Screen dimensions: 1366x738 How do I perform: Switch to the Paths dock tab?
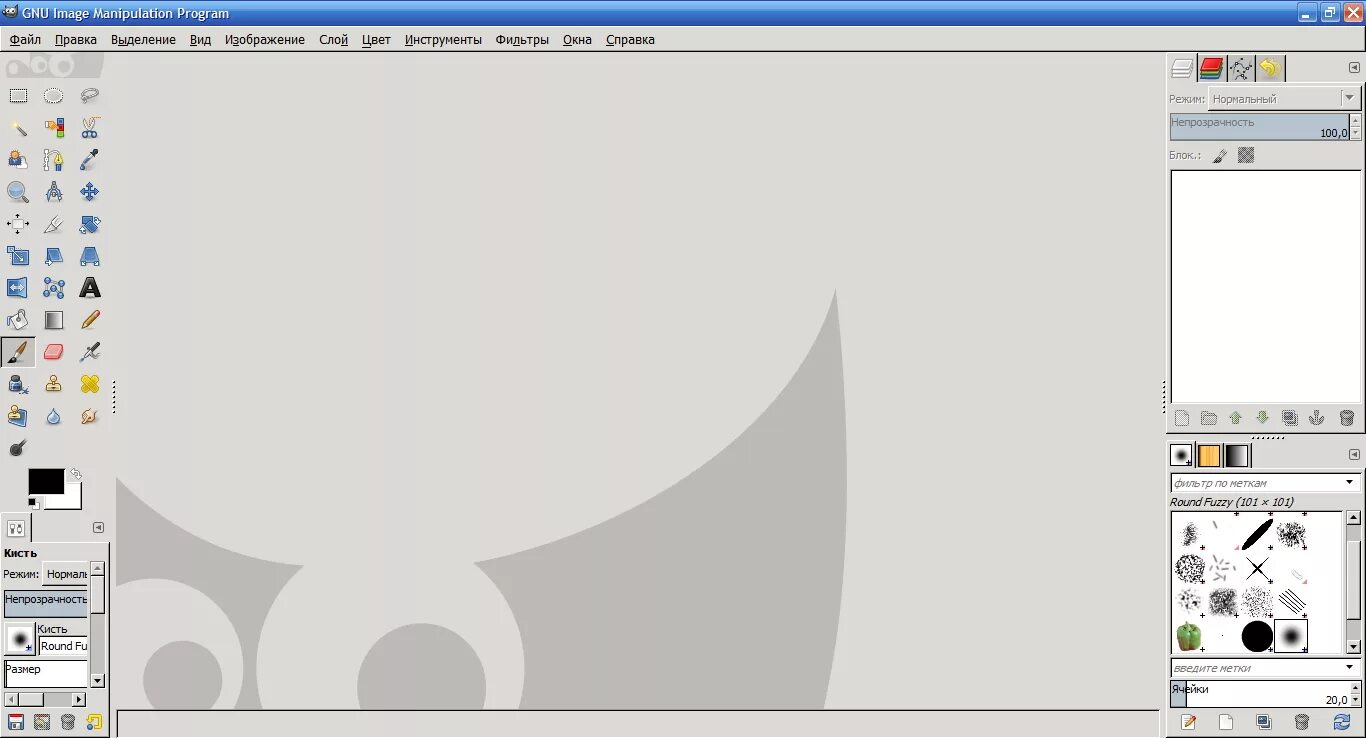(x=1241, y=68)
